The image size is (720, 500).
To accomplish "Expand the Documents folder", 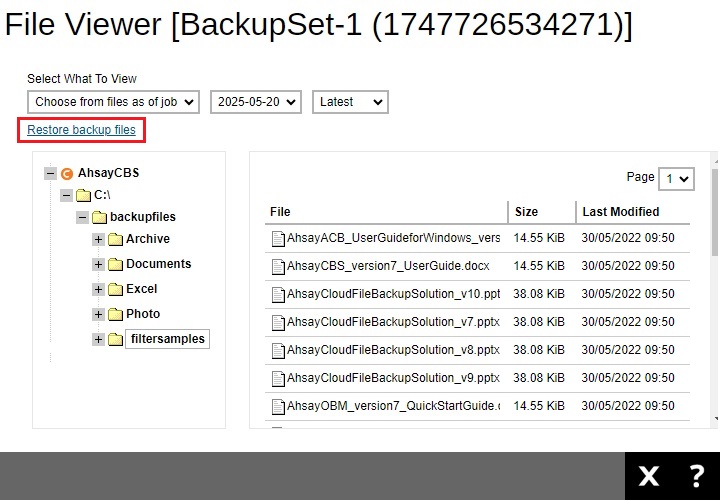I will click(x=98, y=264).
